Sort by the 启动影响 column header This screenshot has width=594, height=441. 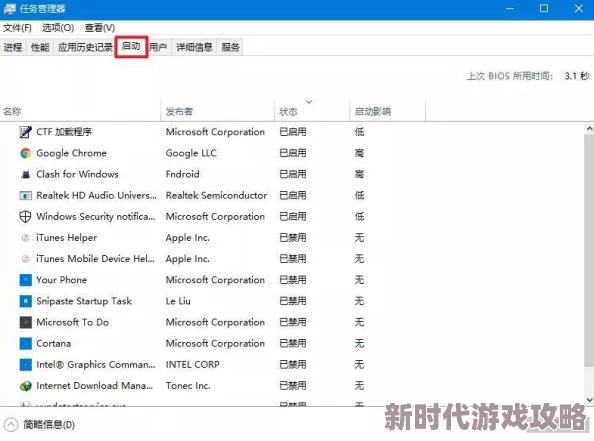point(388,111)
